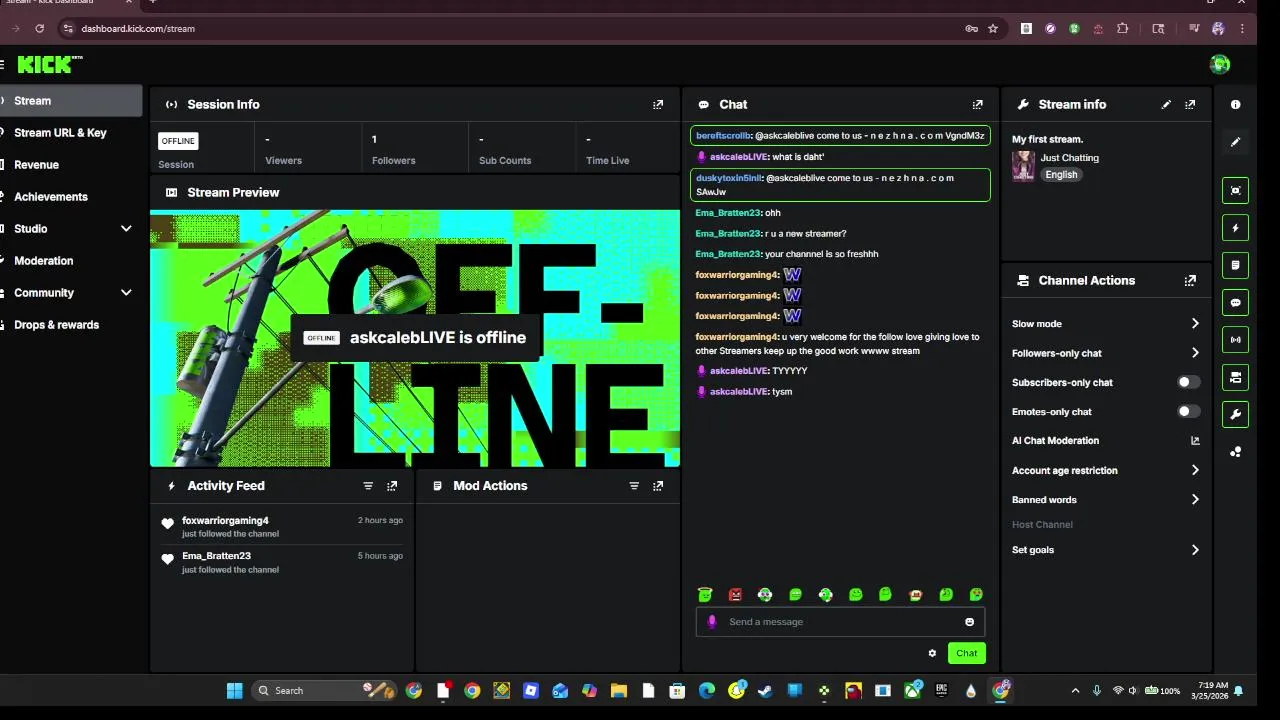Open Activity Feed filter options
Screen dimensions: 1280x720
tap(368, 486)
